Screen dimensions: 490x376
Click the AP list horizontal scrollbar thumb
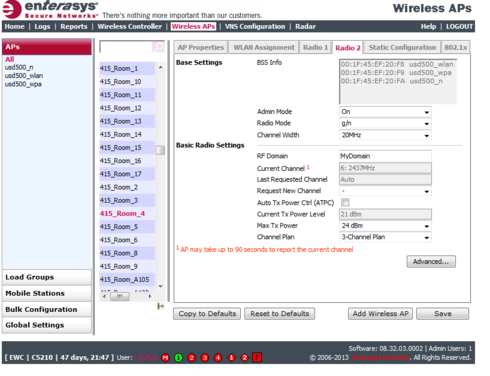[120, 296]
